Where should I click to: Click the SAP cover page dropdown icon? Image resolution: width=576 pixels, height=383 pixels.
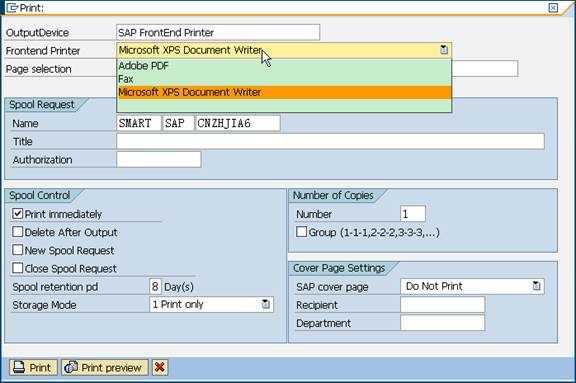click(x=536, y=286)
